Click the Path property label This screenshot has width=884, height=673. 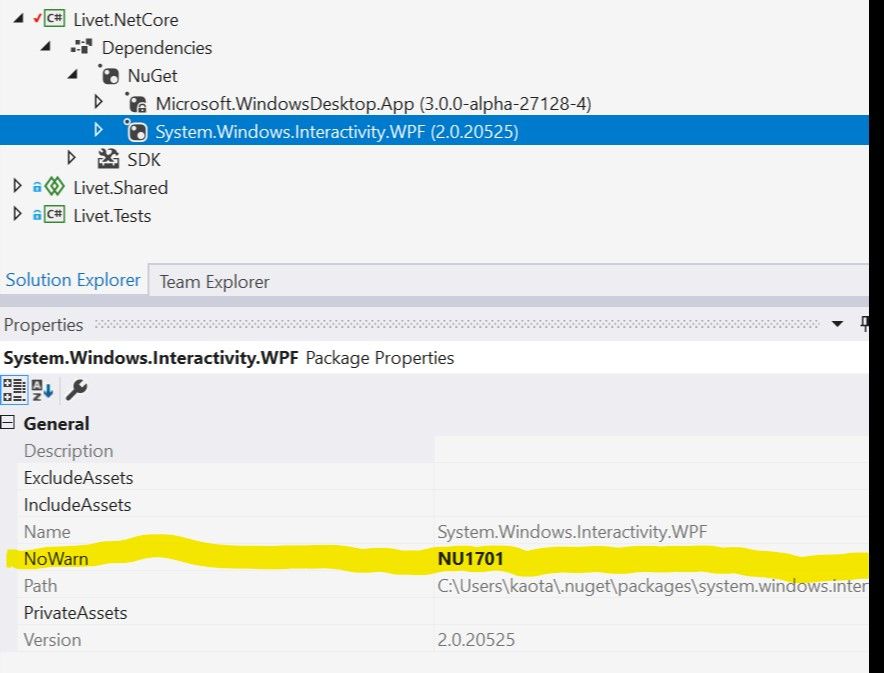(x=40, y=586)
